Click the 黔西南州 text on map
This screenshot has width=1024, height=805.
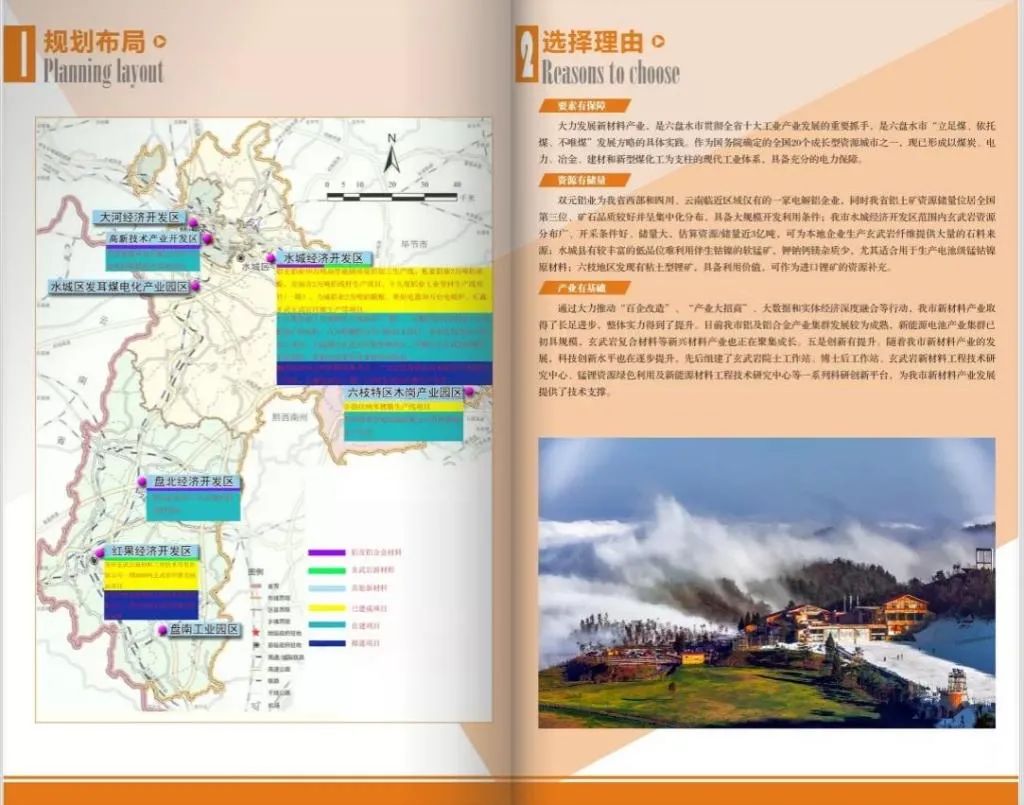[289, 417]
